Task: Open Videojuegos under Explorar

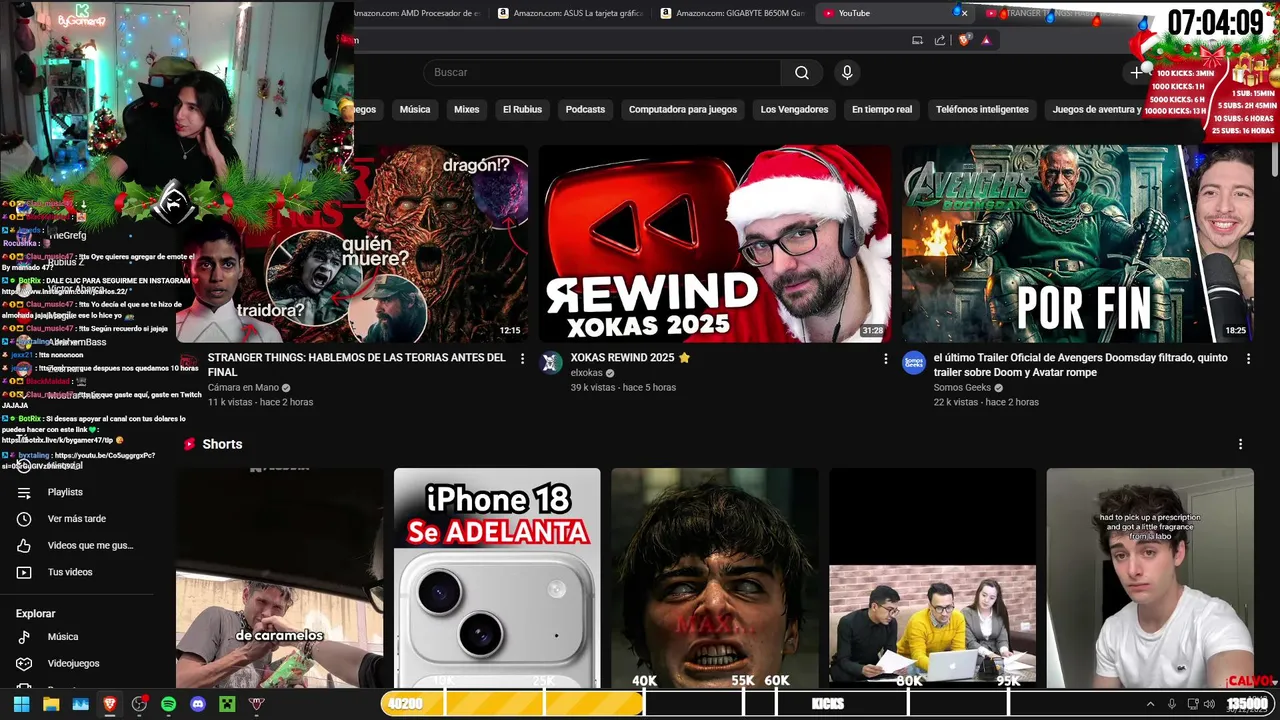Action: pos(73,663)
